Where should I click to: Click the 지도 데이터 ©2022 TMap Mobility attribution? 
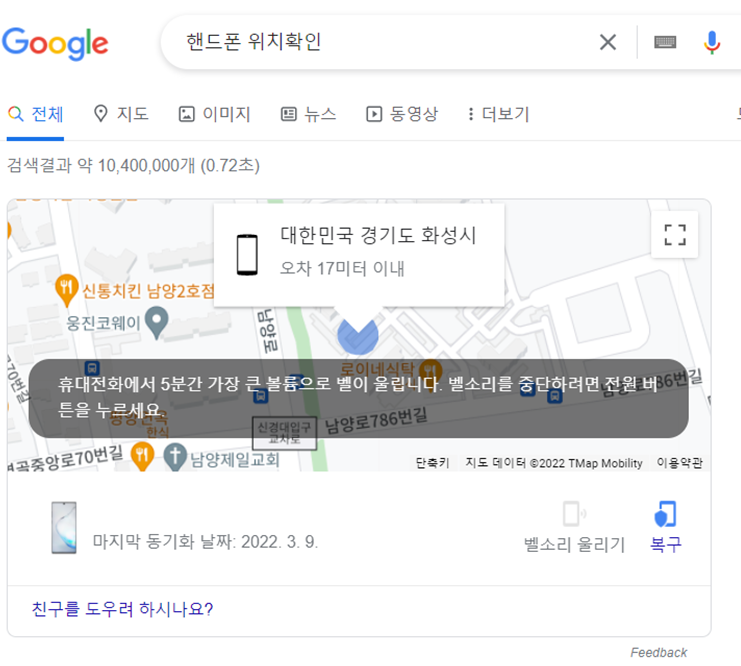(x=553, y=463)
